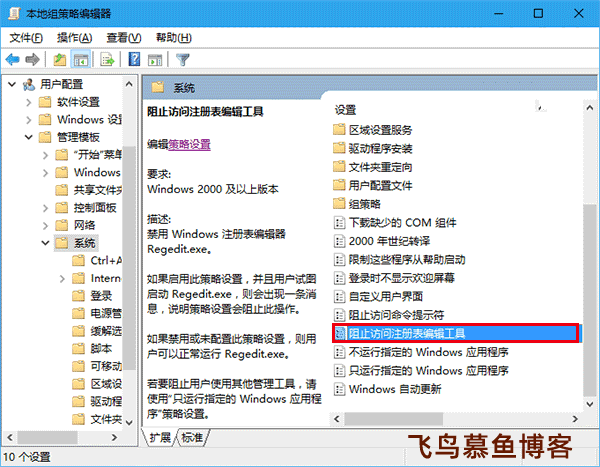Click the 脚本 folder icon in tree
Viewport: 600px width, 467px height.
tap(78, 348)
